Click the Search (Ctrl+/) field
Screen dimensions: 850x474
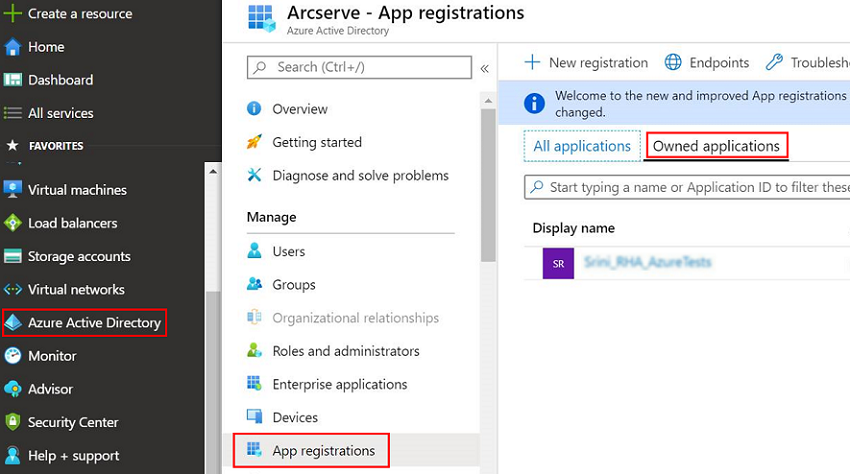click(x=359, y=67)
